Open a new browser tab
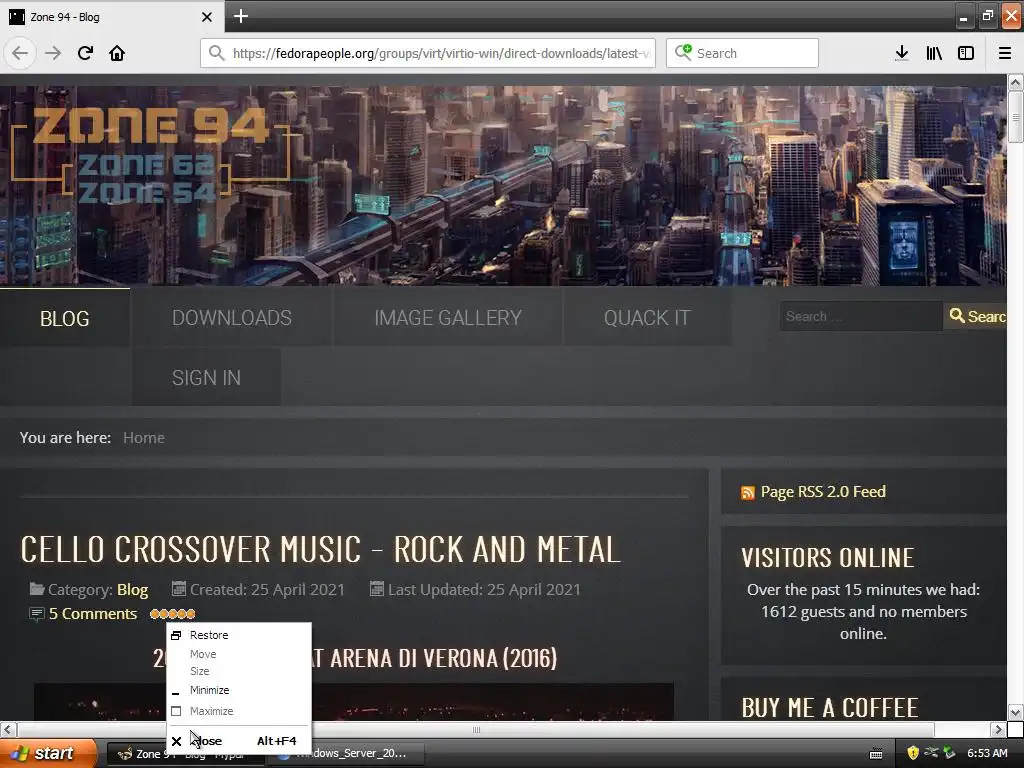The image size is (1024, 768). click(x=240, y=16)
